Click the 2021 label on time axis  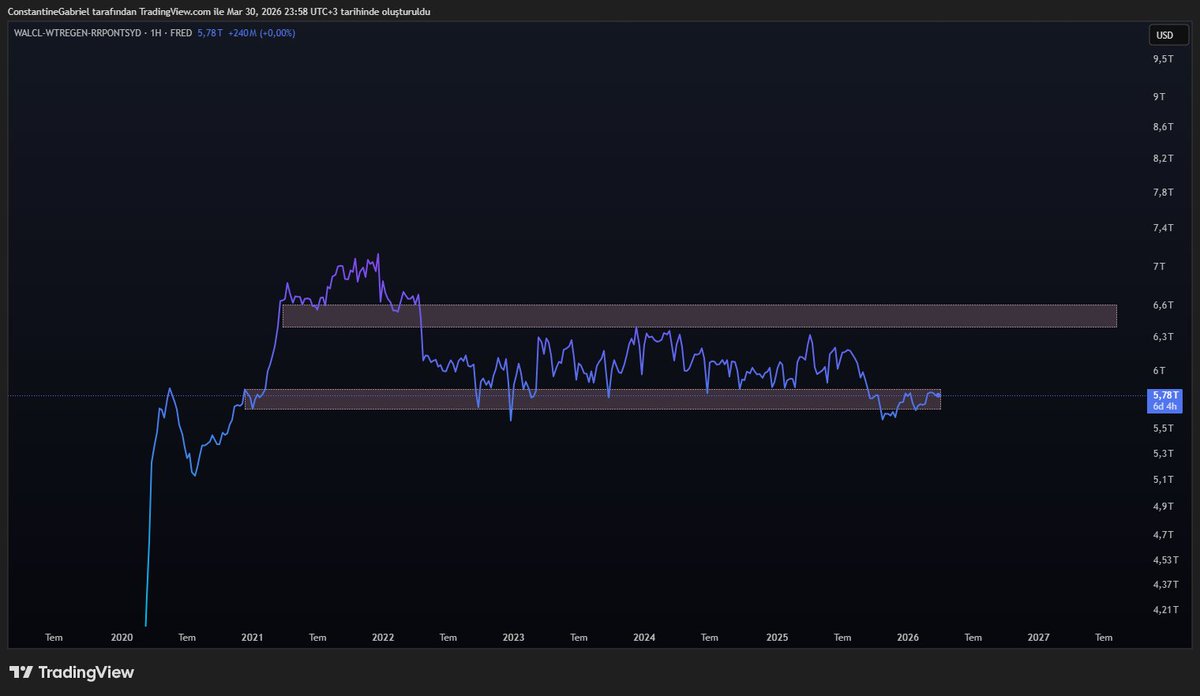pyautogui.click(x=252, y=637)
